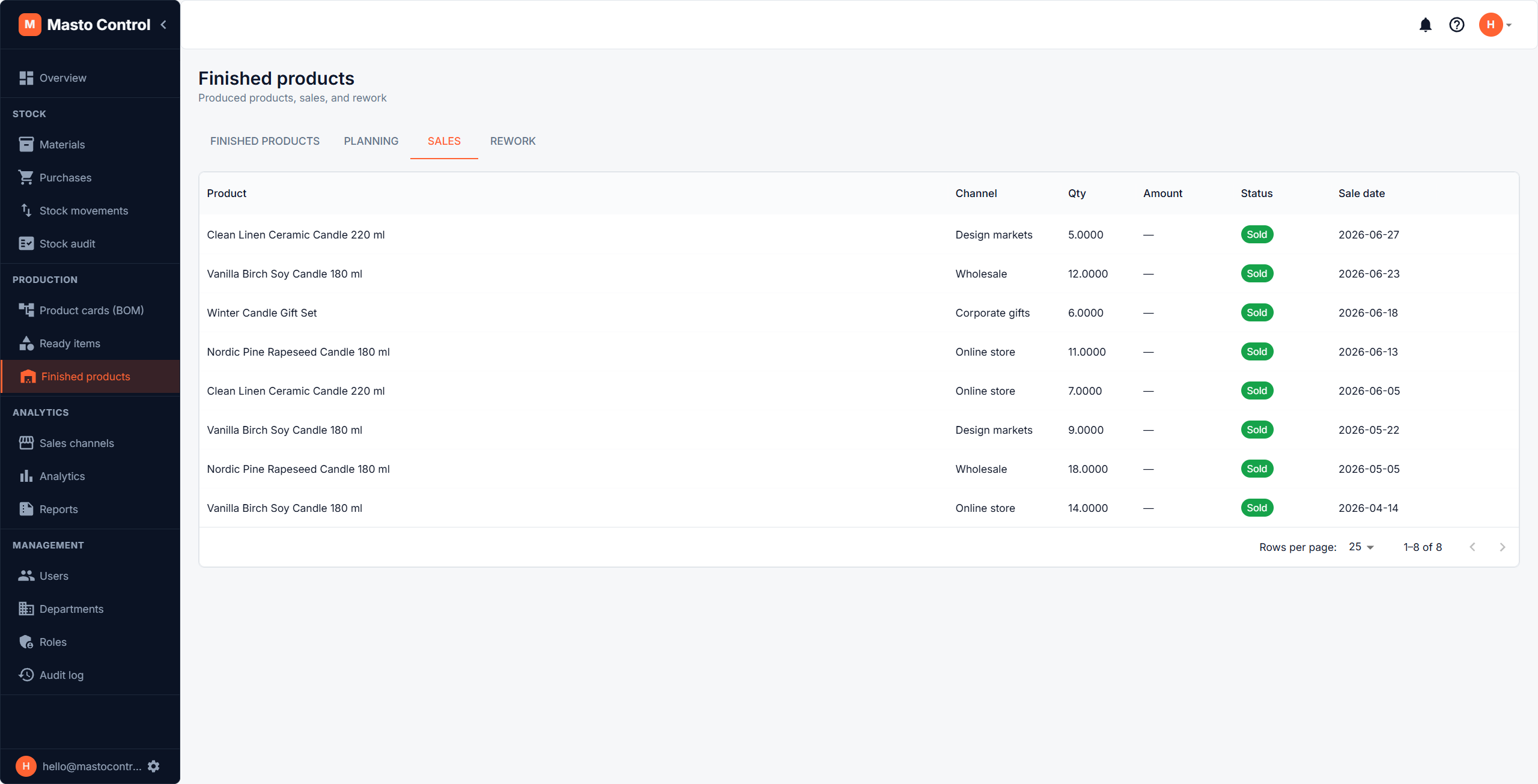The height and width of the screenshot is (784, 1538).
Task: Open Sales channels menu label
Action: [x=77, y=443]
